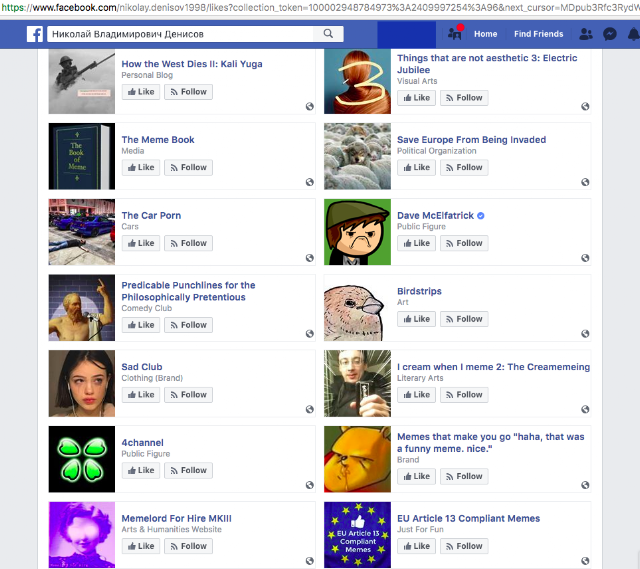Click the Facebook logo icon
This screenshot has width=640, height=569.
(x=35, y=34)
